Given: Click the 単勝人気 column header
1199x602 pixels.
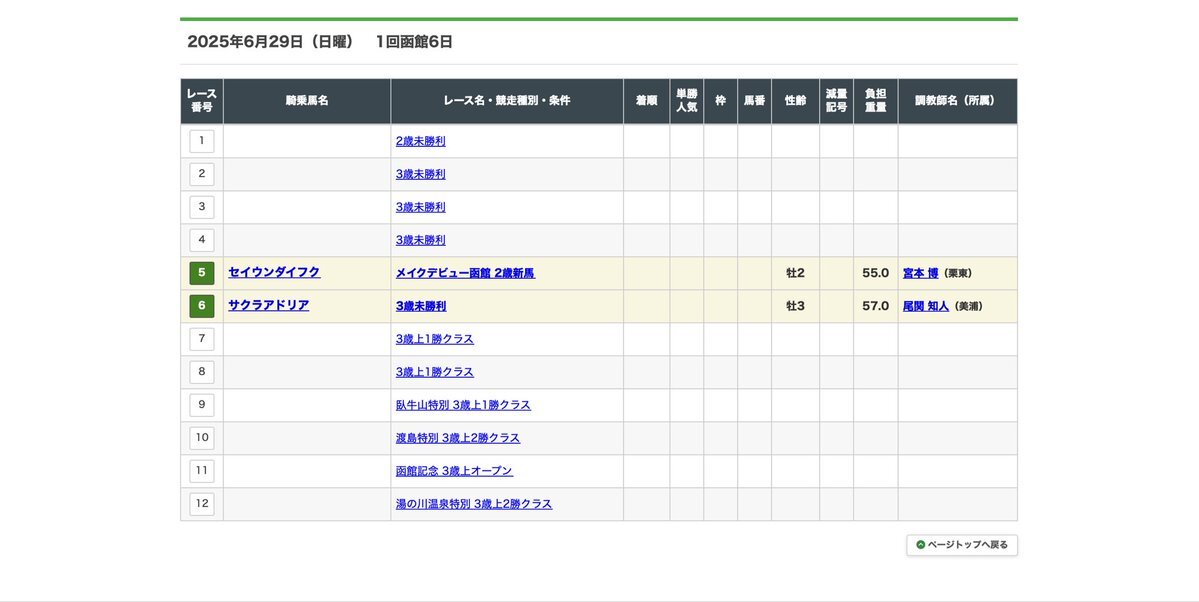Looking at the screenshot, I should tap(687, 101).
